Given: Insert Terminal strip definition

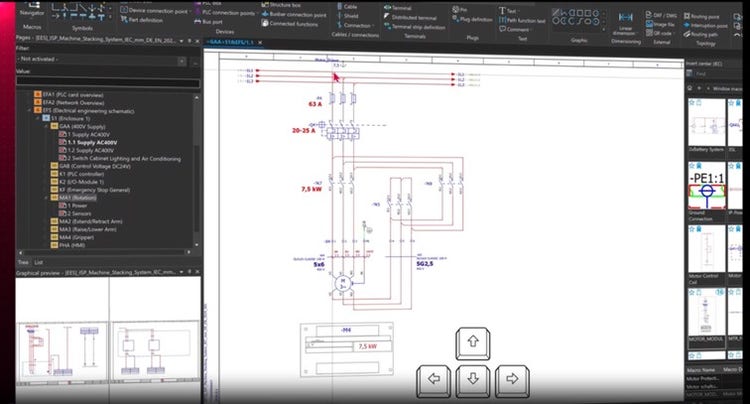Looking at the screenshot, I should click(x=414, y=27).
